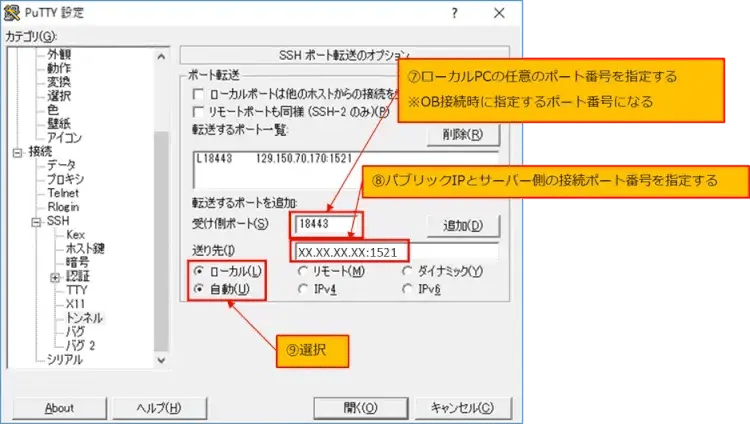Click the question mark help button in title bar
This screenshot has height=424, width=750.
point(455,13)
